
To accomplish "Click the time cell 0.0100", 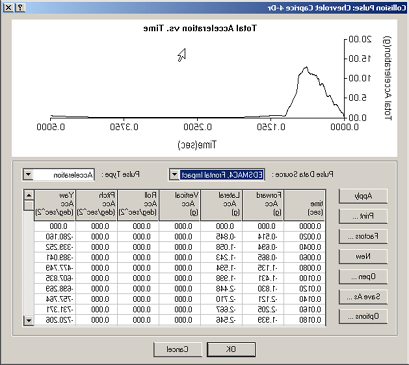I will [x=304, y=278].
